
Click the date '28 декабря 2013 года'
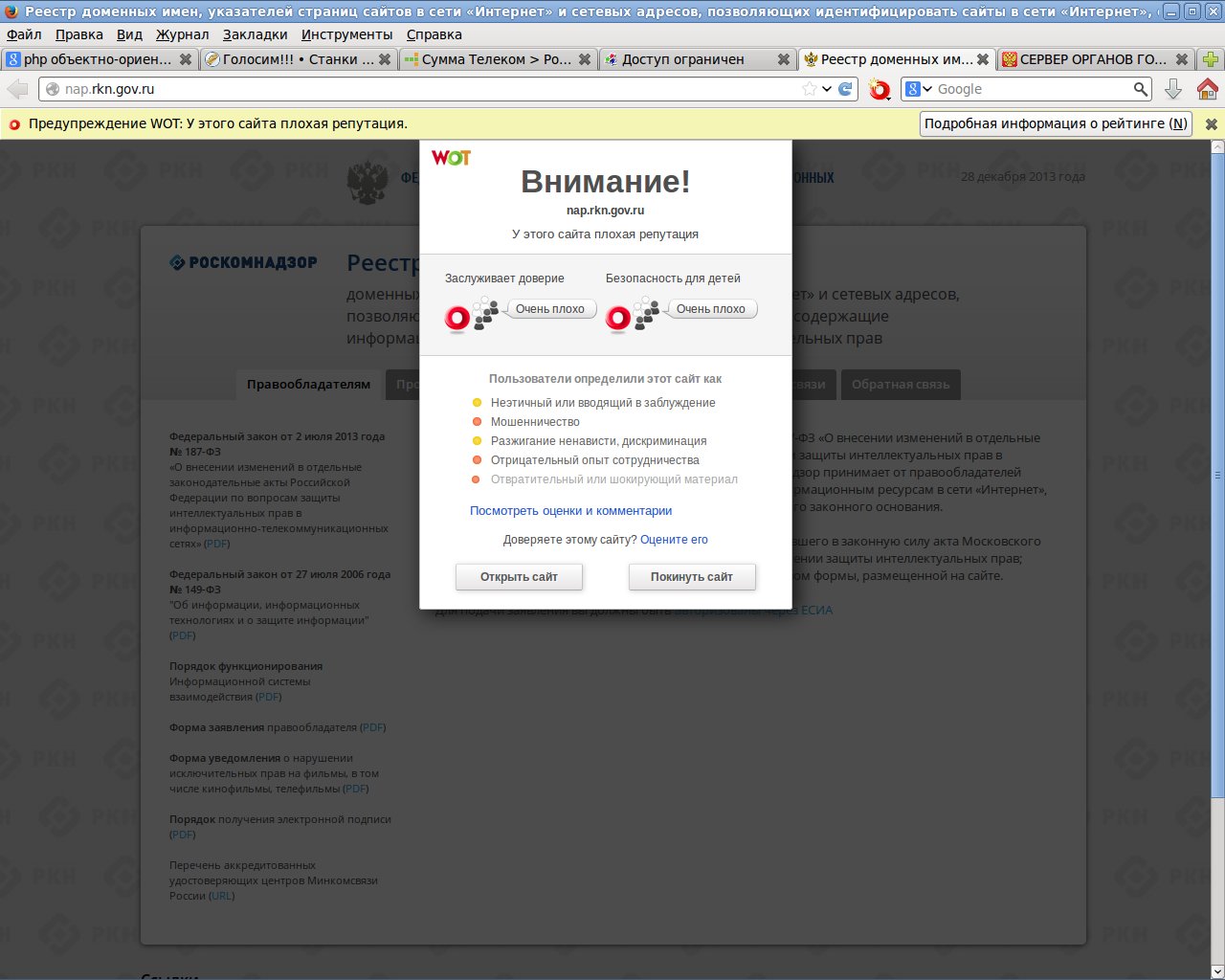coord(1023,177)
